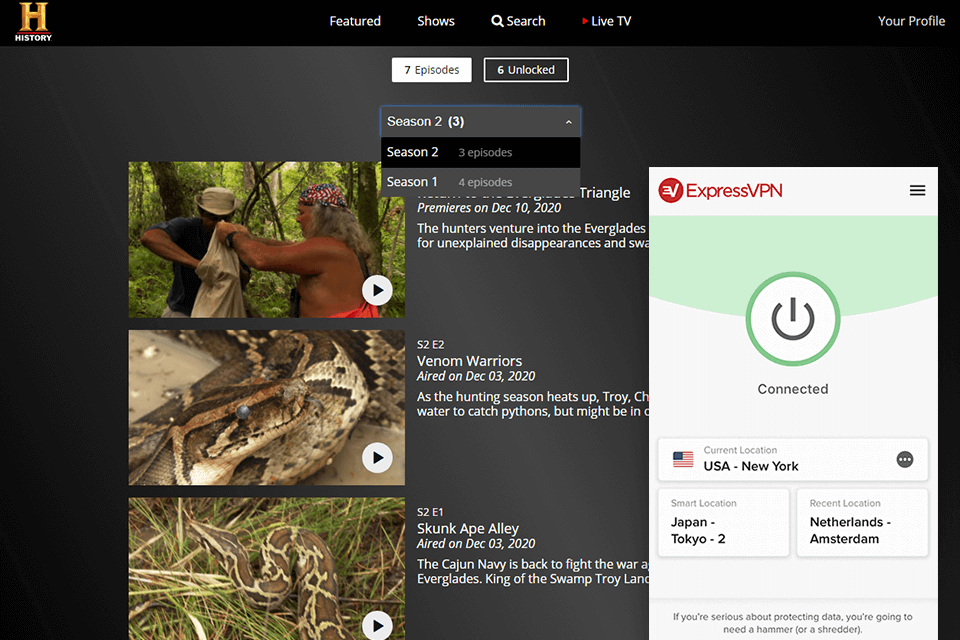Screen dimensions: 960x640
Task: Click the red arrow beside Live TV
Action: tap(585, 21)
